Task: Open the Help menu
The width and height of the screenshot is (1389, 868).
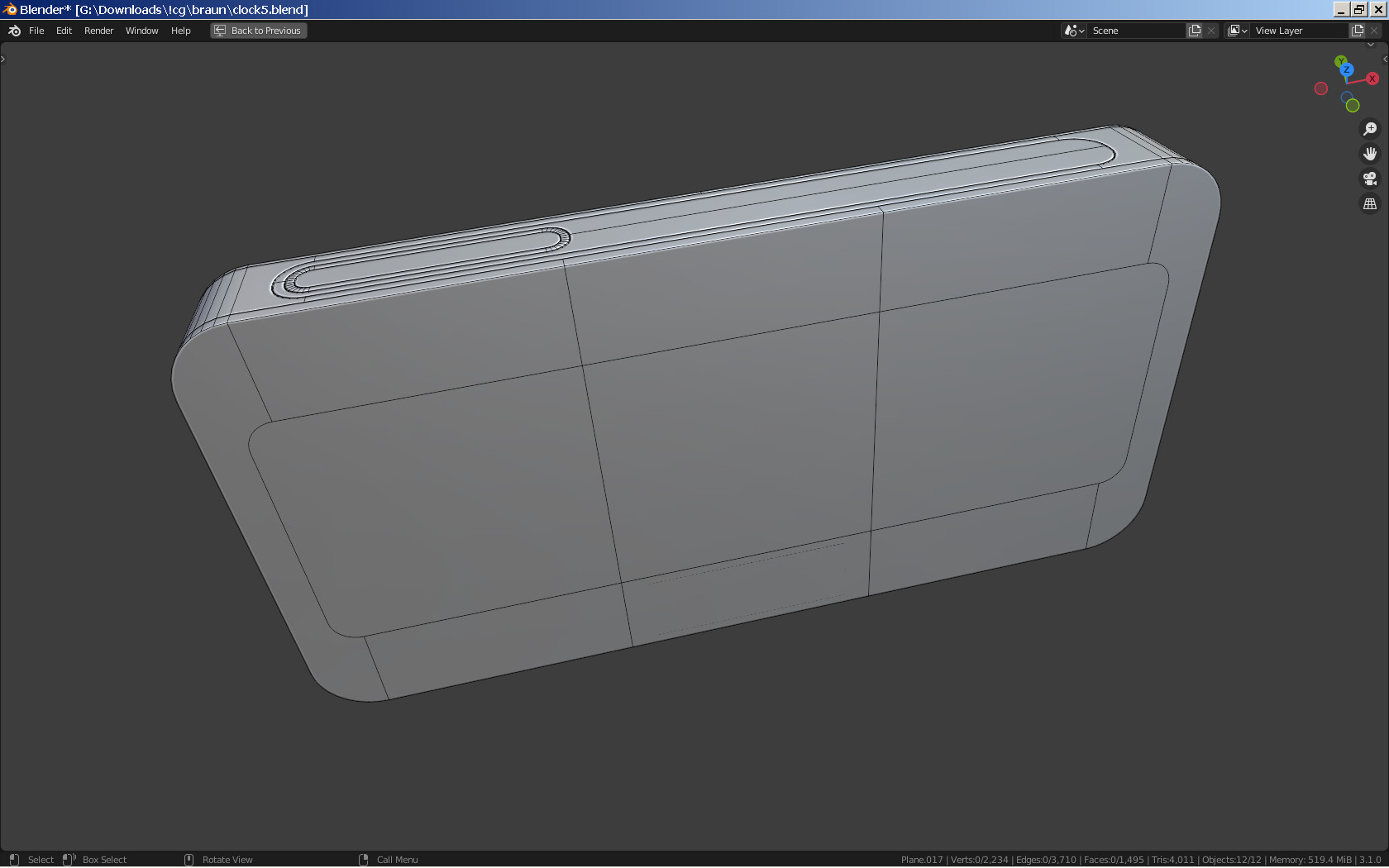Action: (x=180, y=31)
